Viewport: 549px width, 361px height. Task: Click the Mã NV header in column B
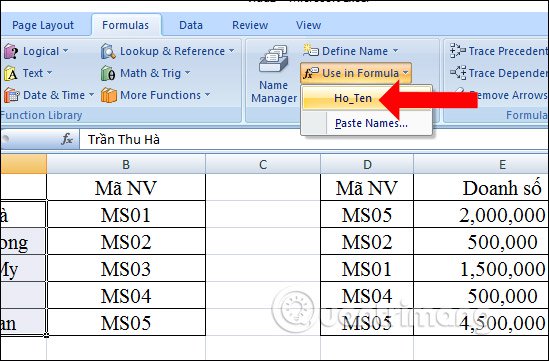126,188
